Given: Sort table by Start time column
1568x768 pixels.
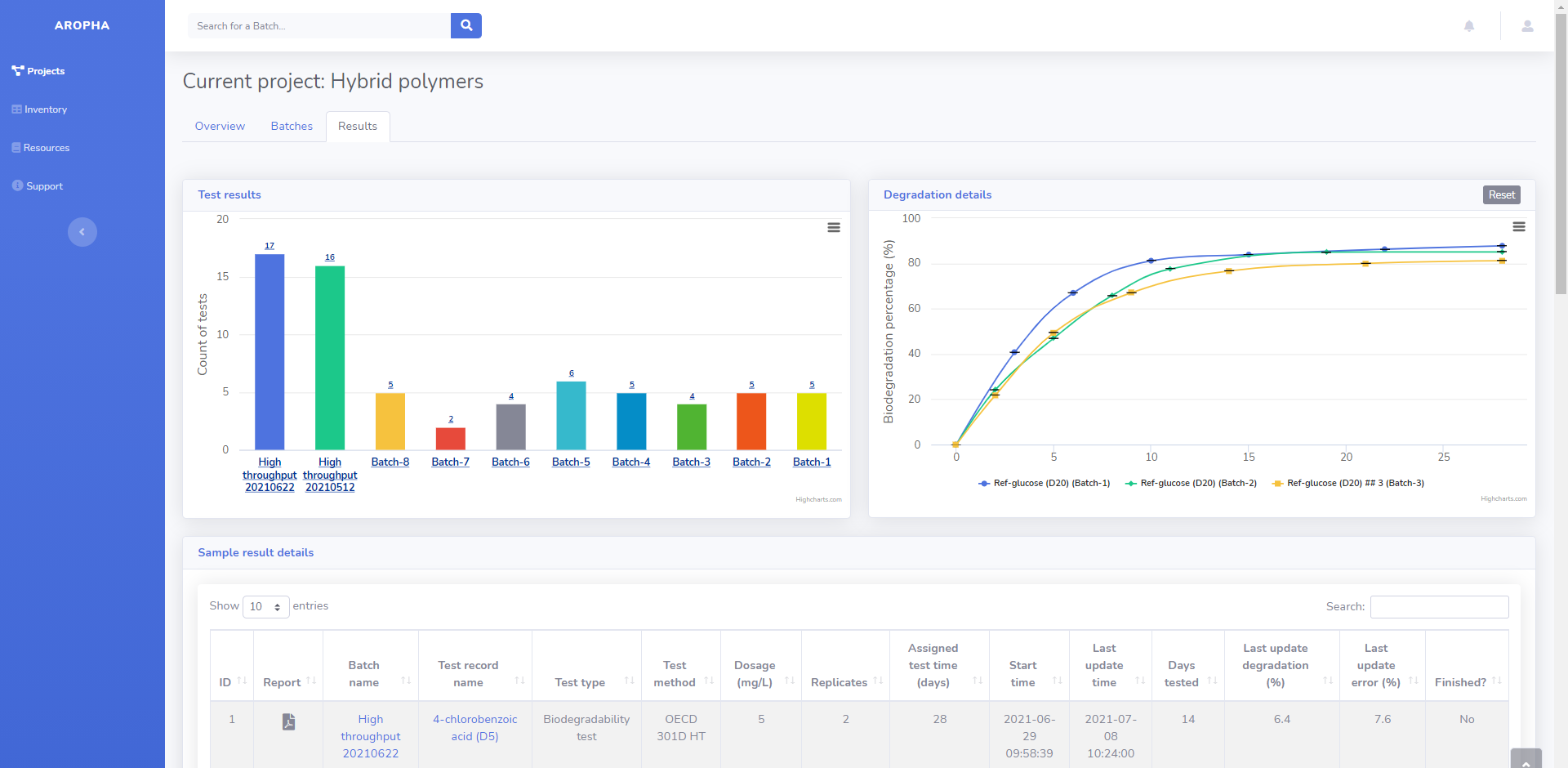Looking at the screenshot, I should [x=1058, y=681].
